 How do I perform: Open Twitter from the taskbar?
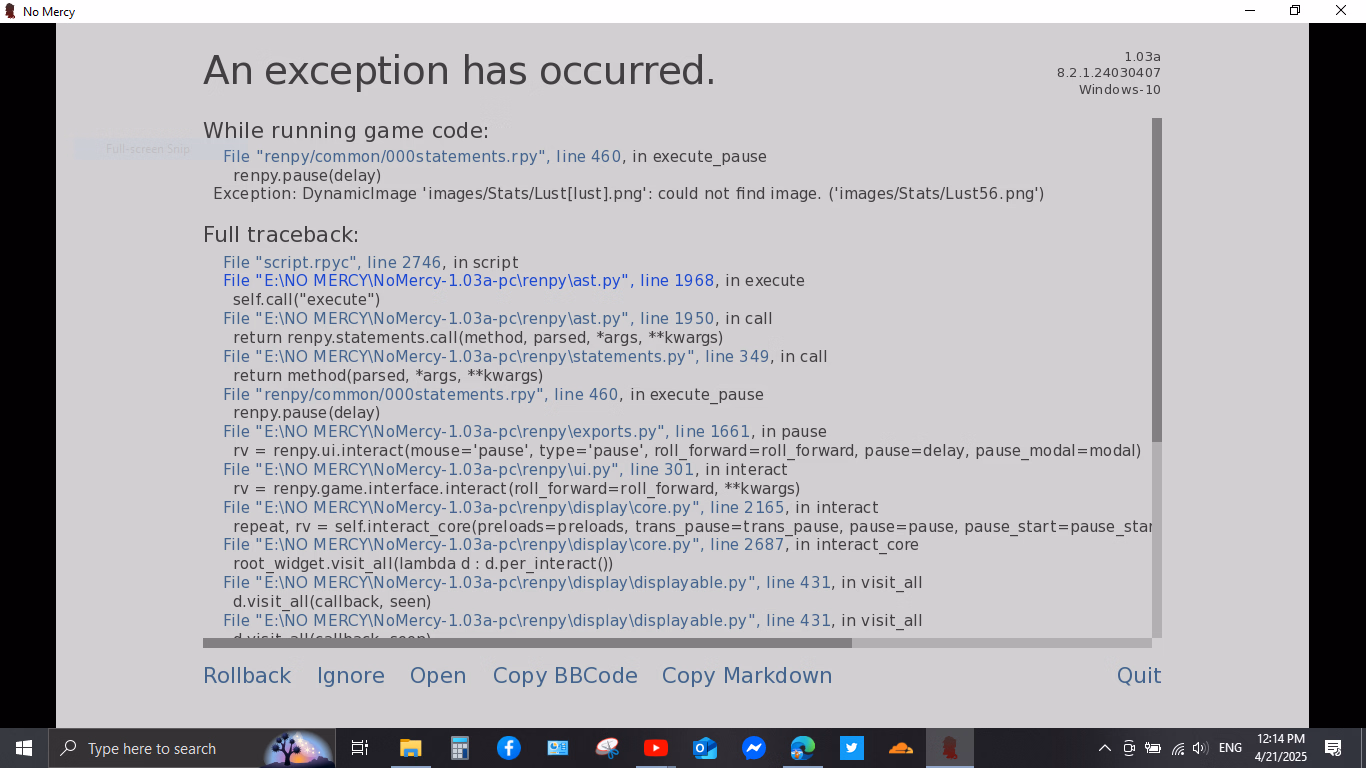point(852,748)
